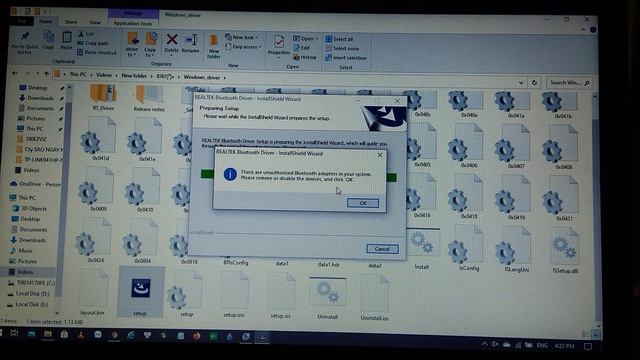
Task: Click Paste shortcut in the ribbon
Action: point(97,52)
